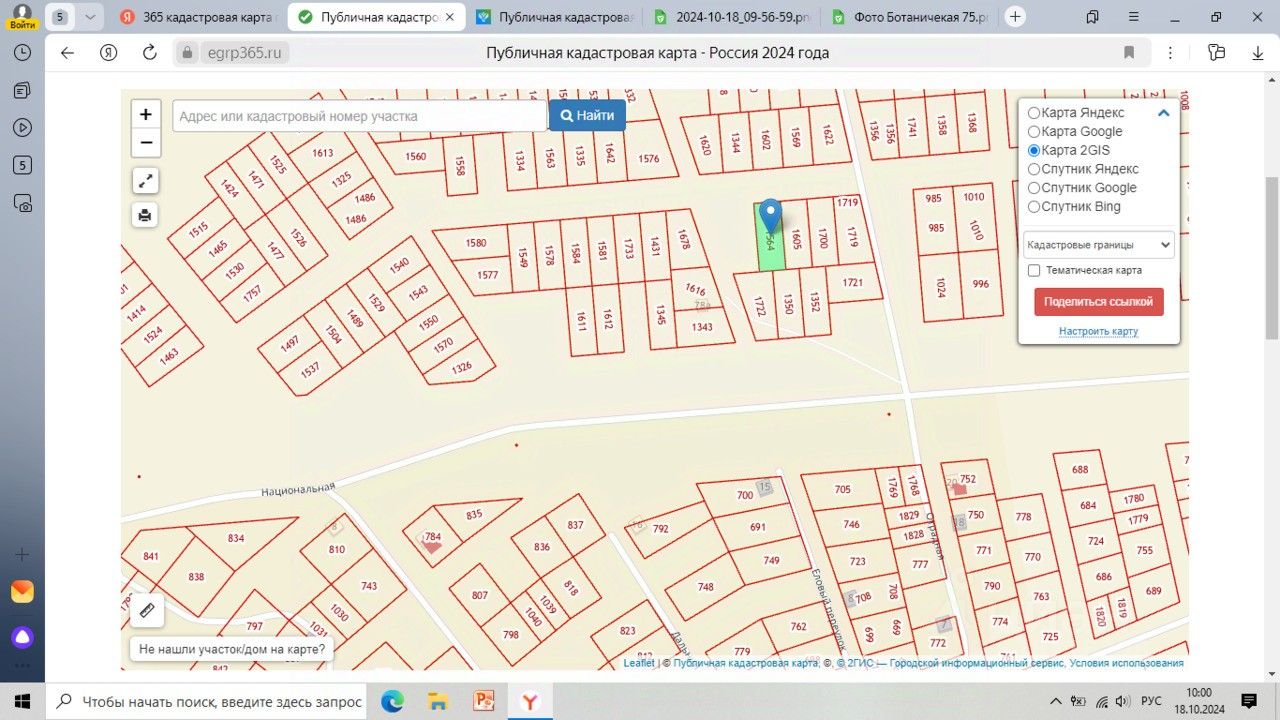The width and height of the screenshot is (1280, 720).
Task: Select the Карта Google base layer
Action: coord(1034,132)
